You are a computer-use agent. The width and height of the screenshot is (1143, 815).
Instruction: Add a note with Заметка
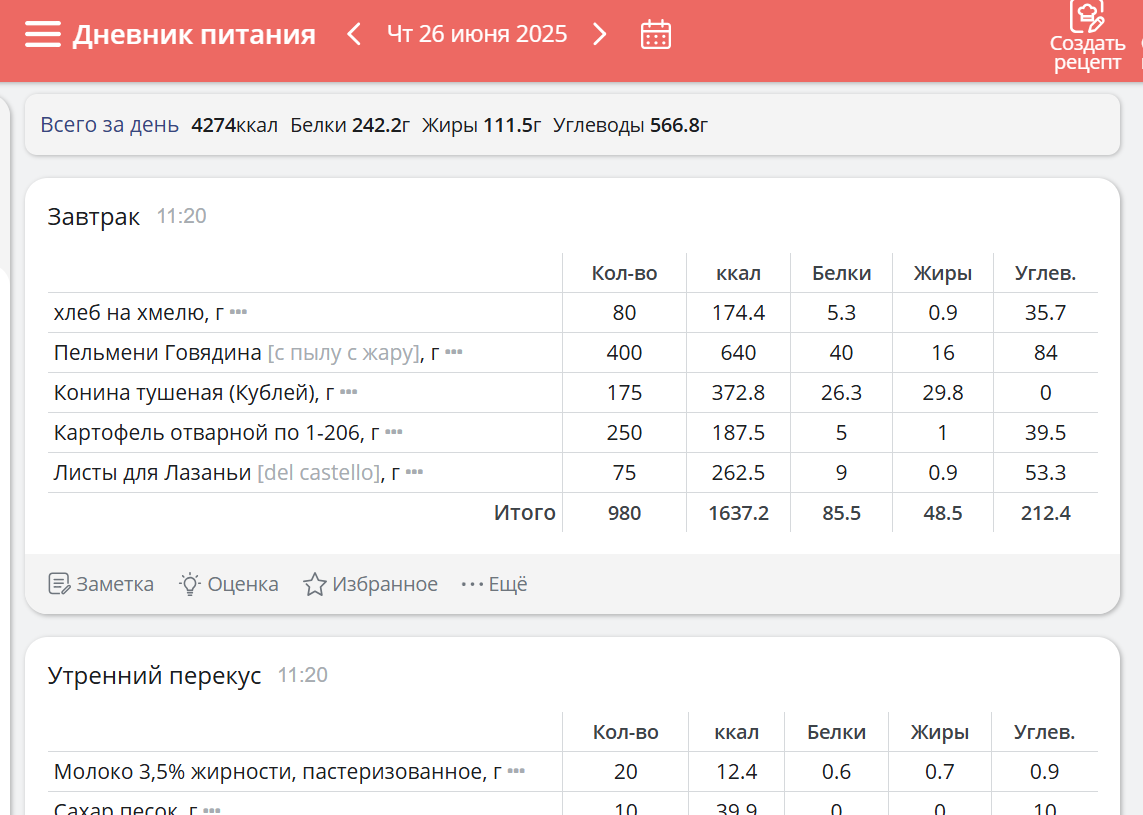click(101, 584)
